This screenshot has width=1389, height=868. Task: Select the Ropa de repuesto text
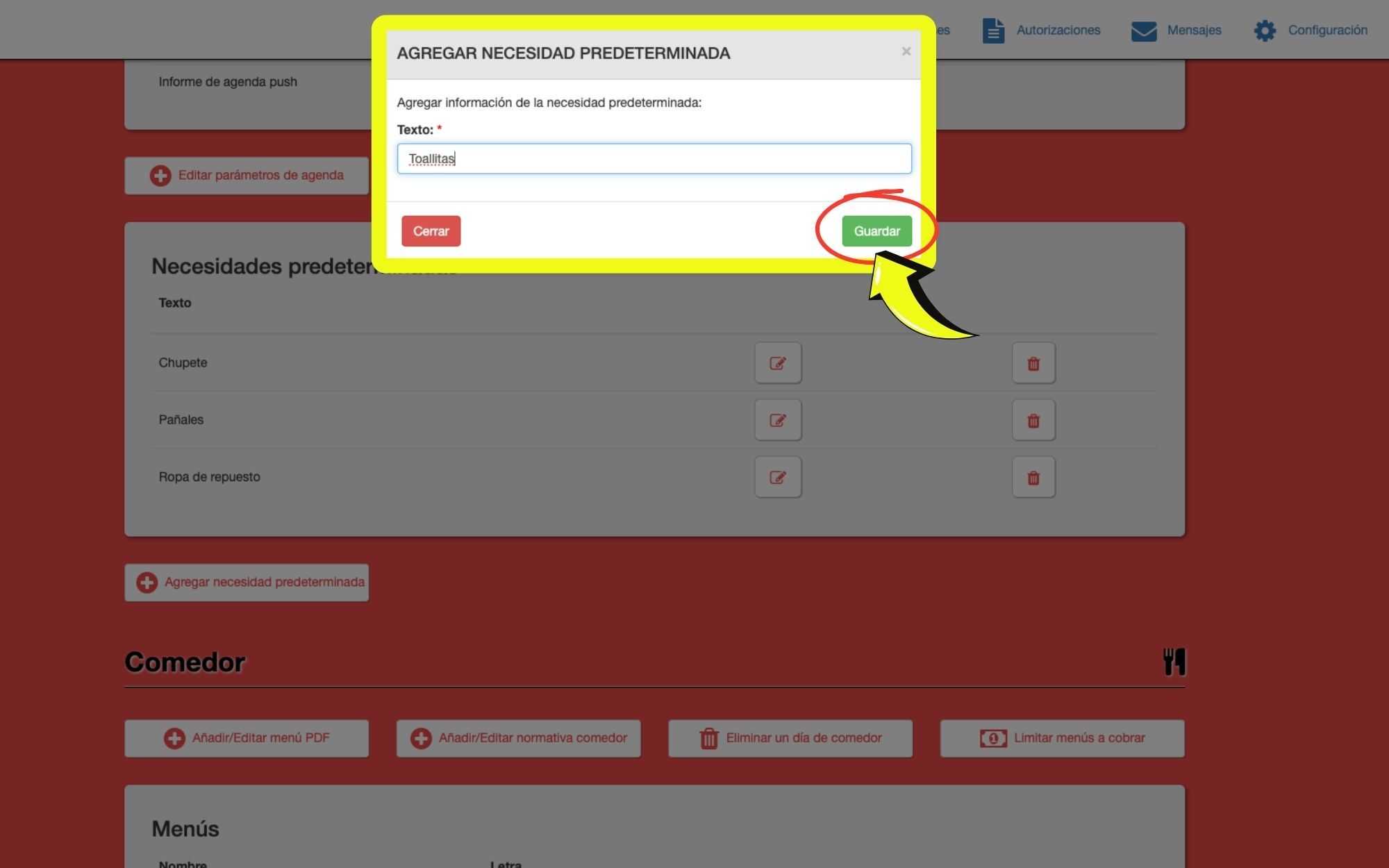tap(209, 477)
